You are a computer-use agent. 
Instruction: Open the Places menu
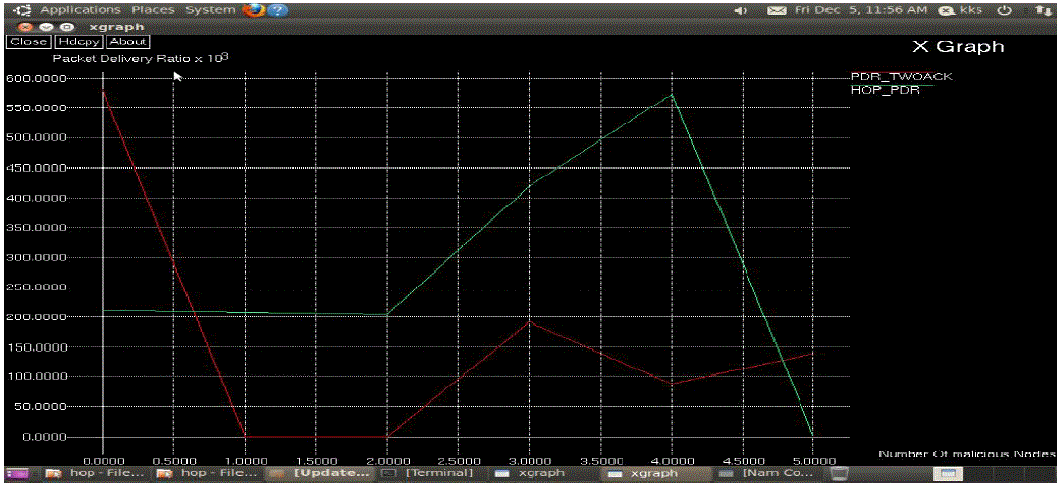[x=152, y=10]
